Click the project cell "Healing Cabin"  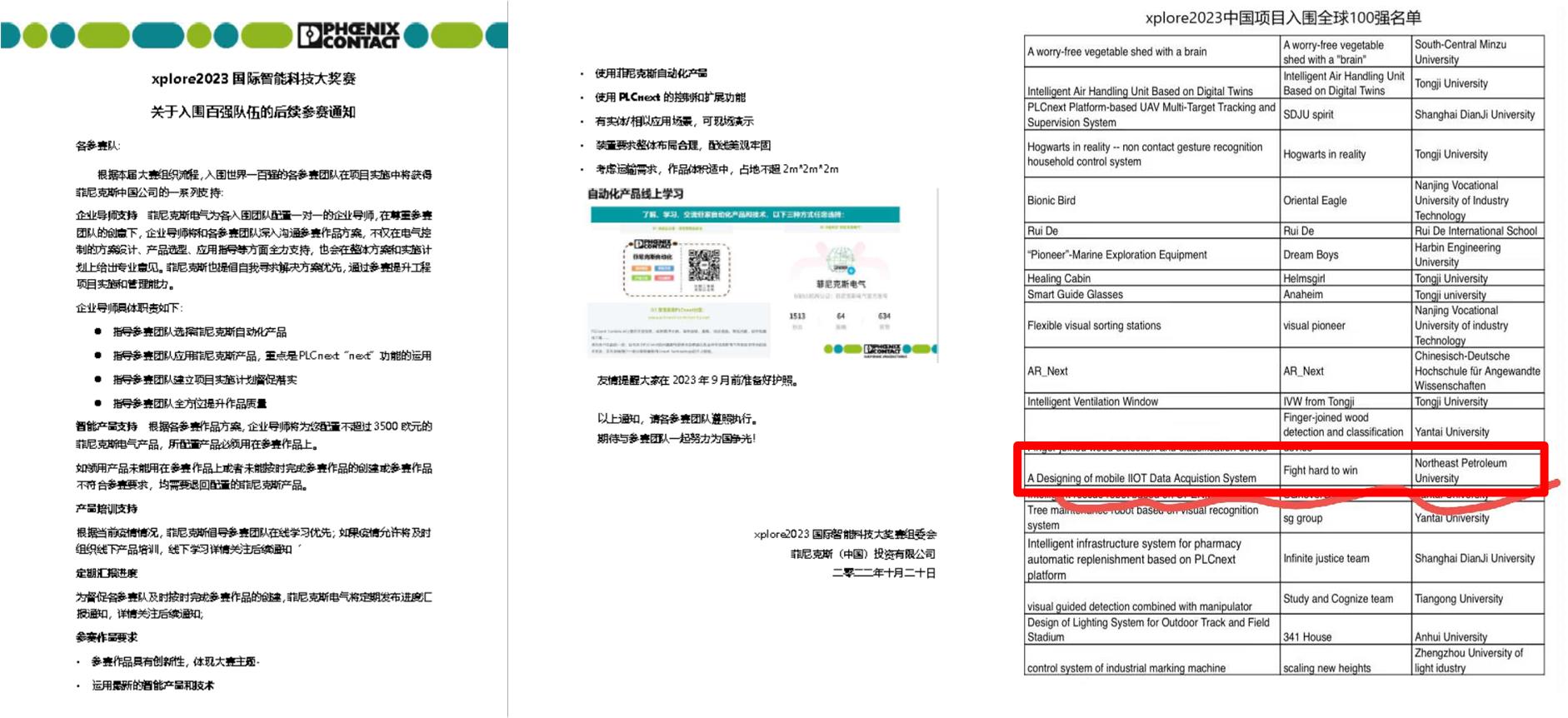point(1152,278)
